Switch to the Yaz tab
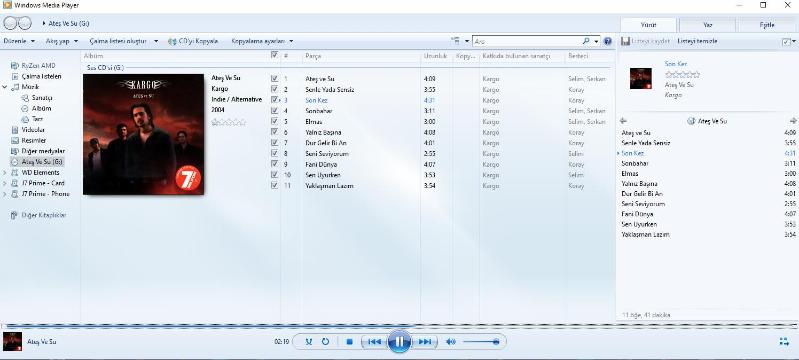 [707, 25]
